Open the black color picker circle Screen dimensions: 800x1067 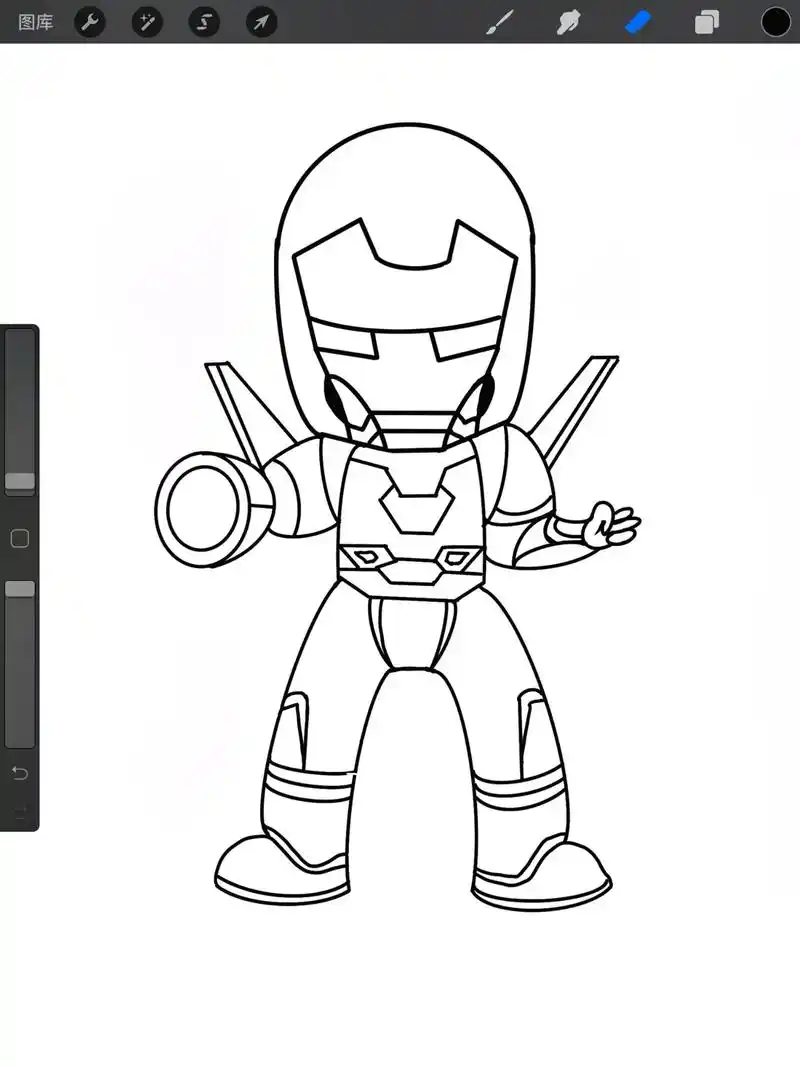776,22
